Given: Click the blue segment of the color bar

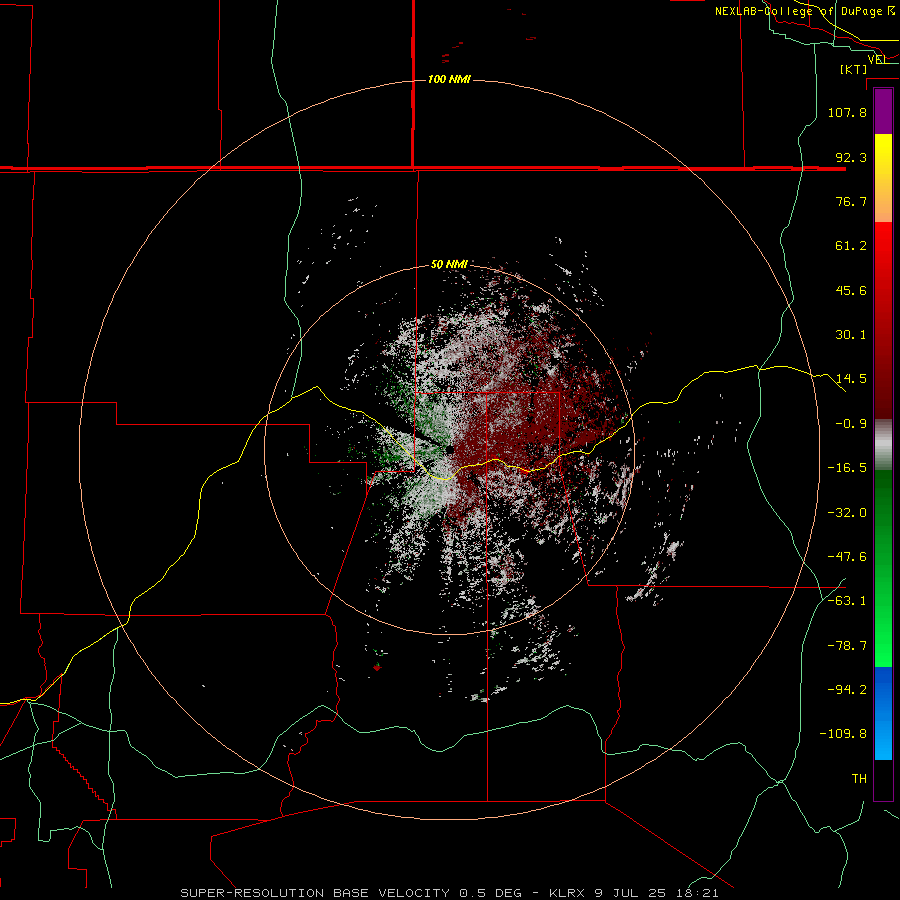Looking at the screenshot, I should click(x=883, y=713).
